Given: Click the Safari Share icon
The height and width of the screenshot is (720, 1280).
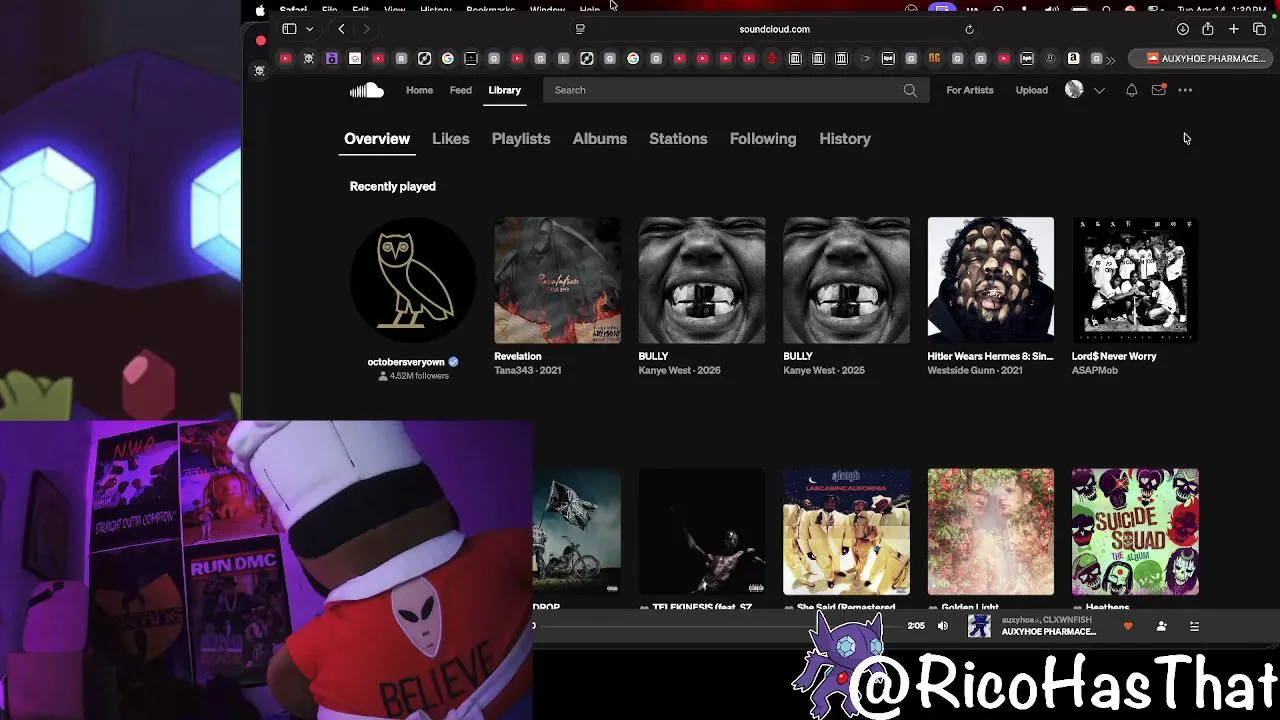Looking at the screenshot, I should [1208, 29].
